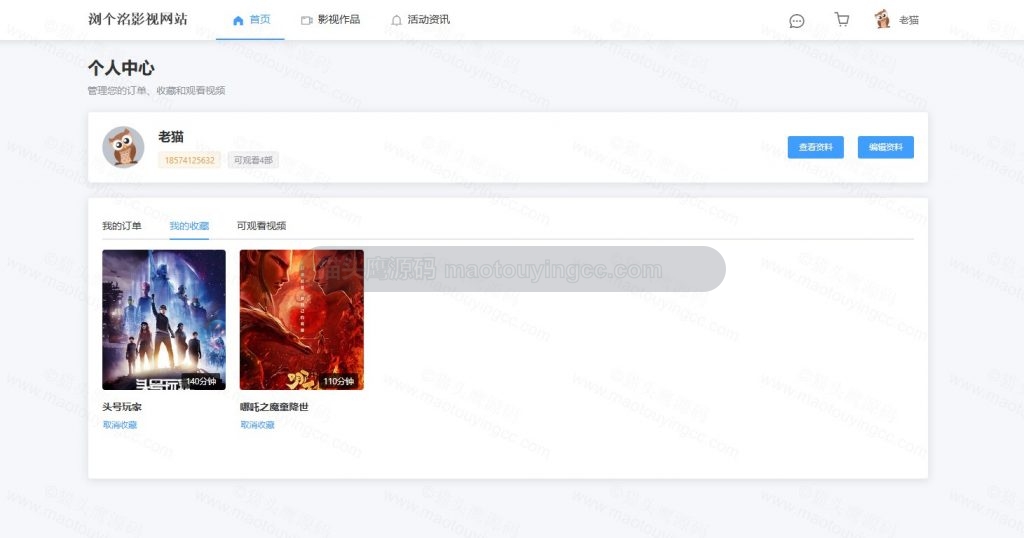Image resolution: width=1024 pixels, height=538 pixels.
Task: Click 取消收藏 under 头号玩家
Action: point(120,425)
